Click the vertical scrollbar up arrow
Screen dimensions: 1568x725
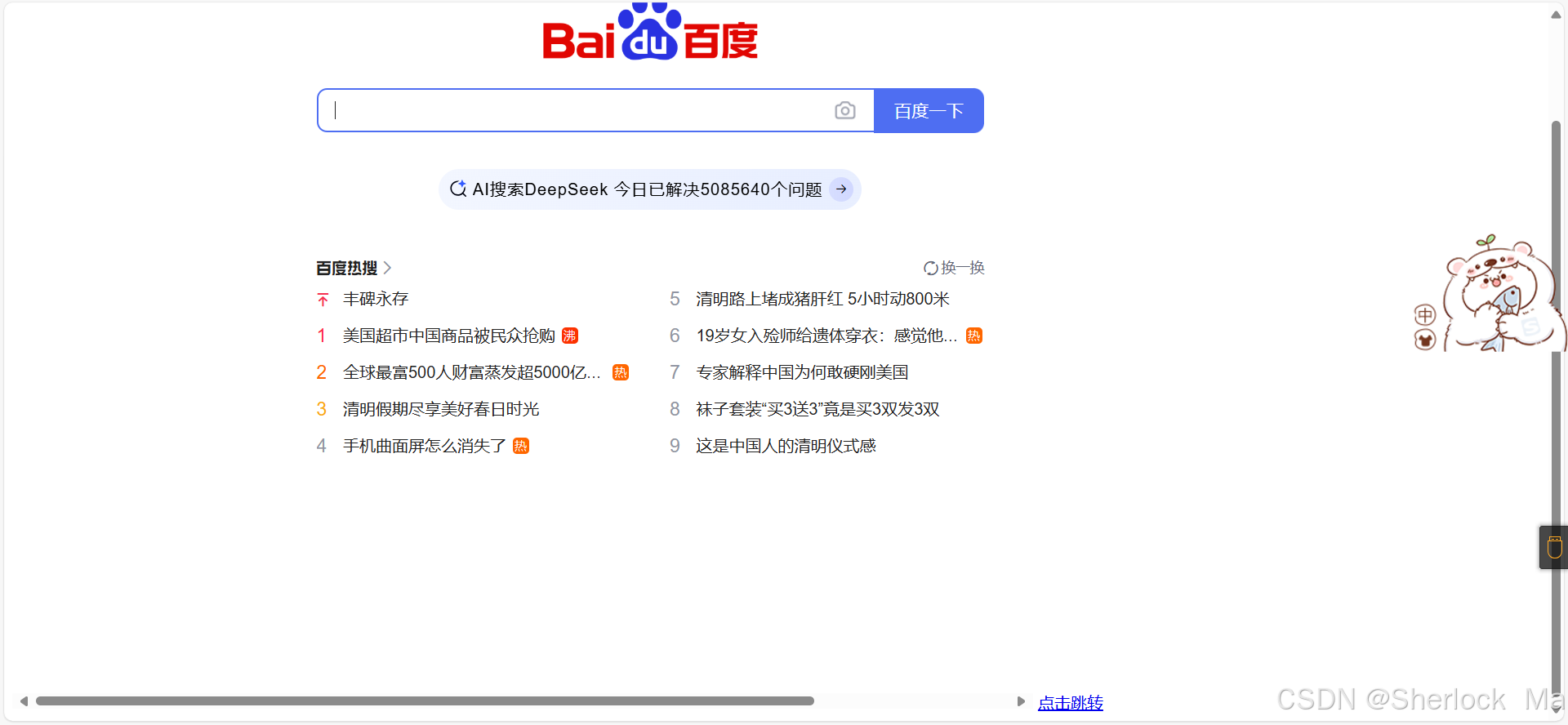click(x=1557, y=15)
